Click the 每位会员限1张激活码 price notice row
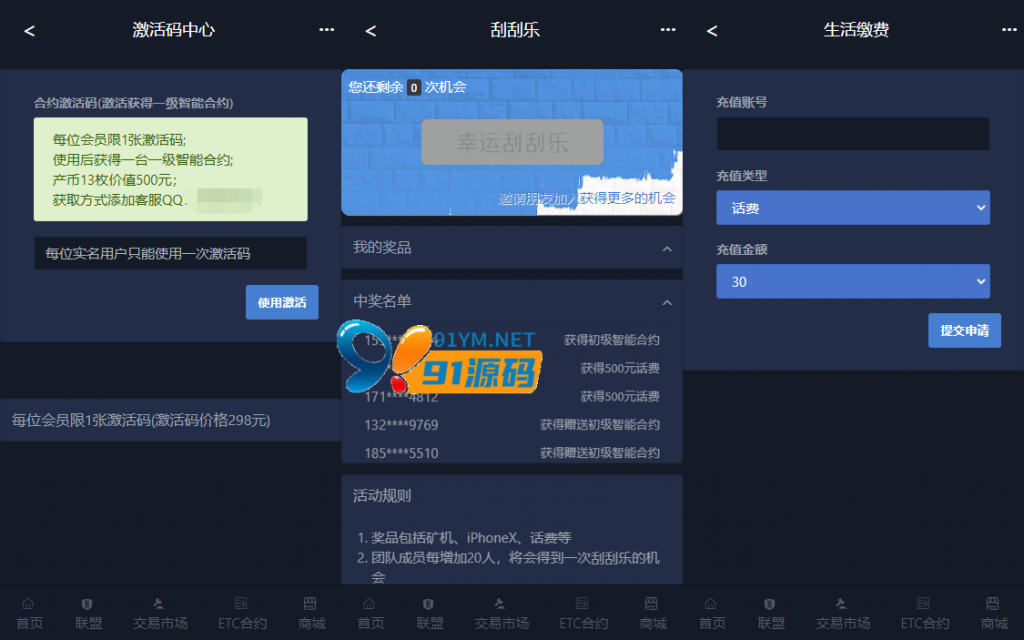 (x=170, y=420)
